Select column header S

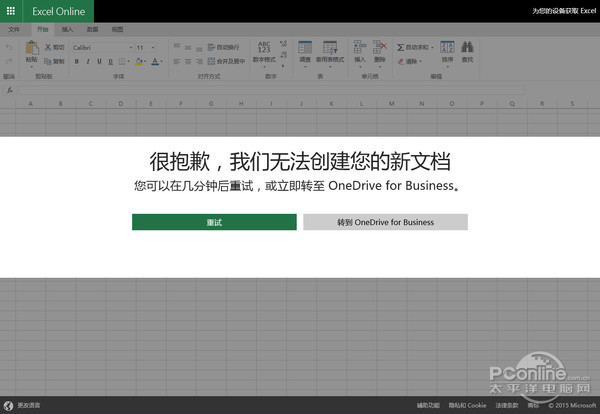pos(572,103)
